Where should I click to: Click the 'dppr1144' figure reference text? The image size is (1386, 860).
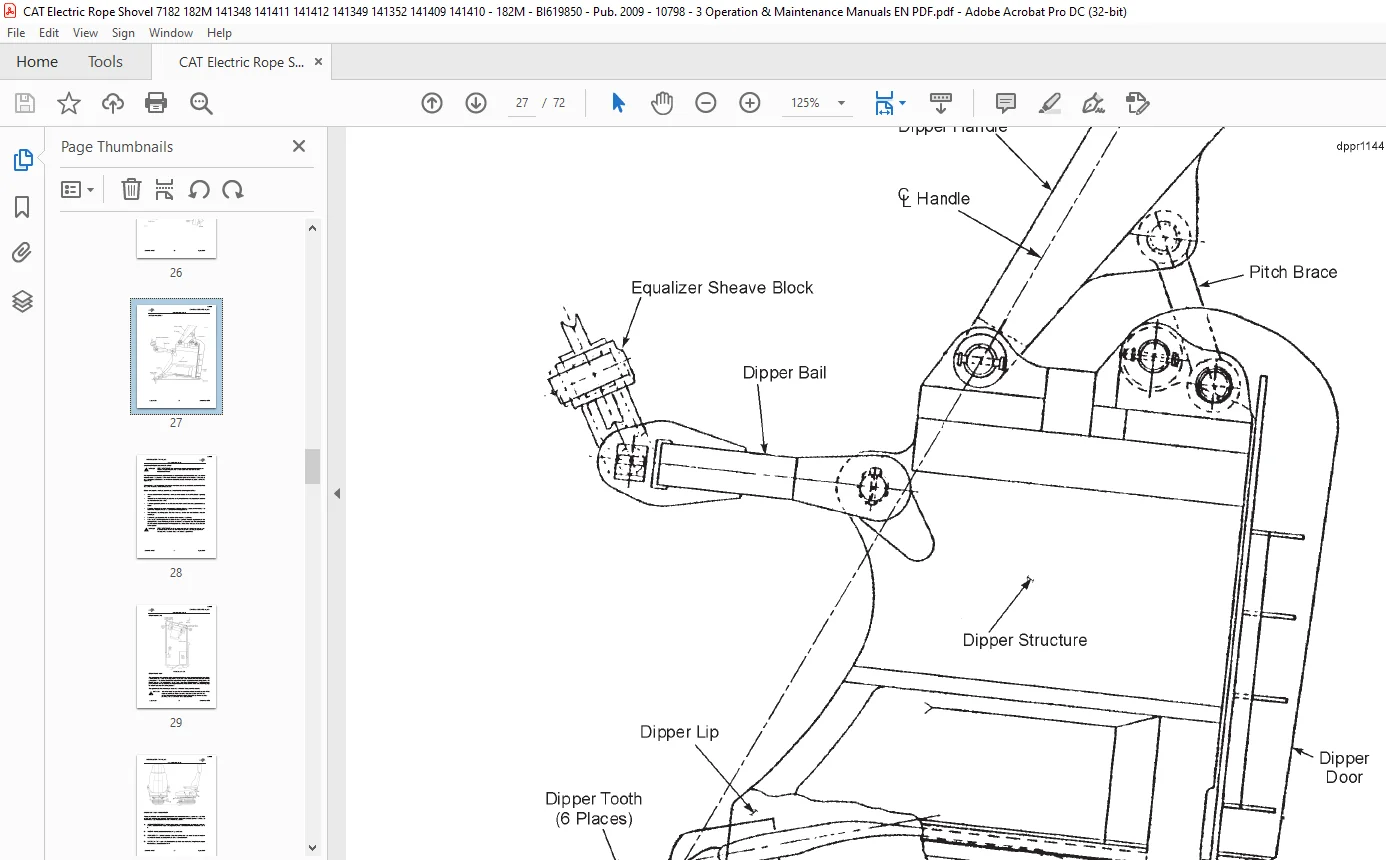[1360, 146]
